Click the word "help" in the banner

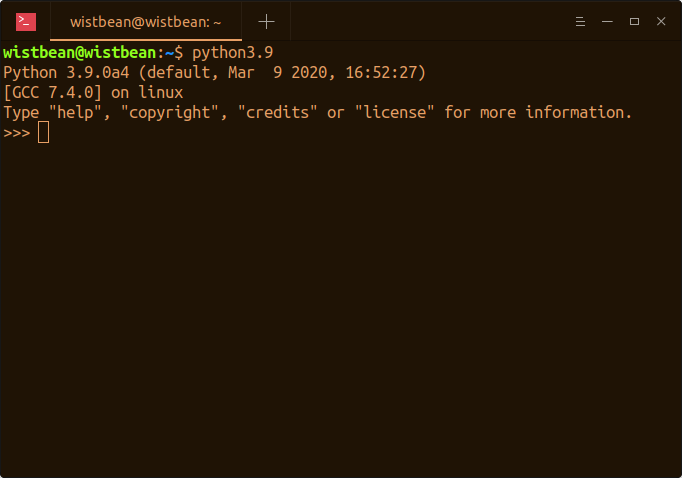coord(75,113)
